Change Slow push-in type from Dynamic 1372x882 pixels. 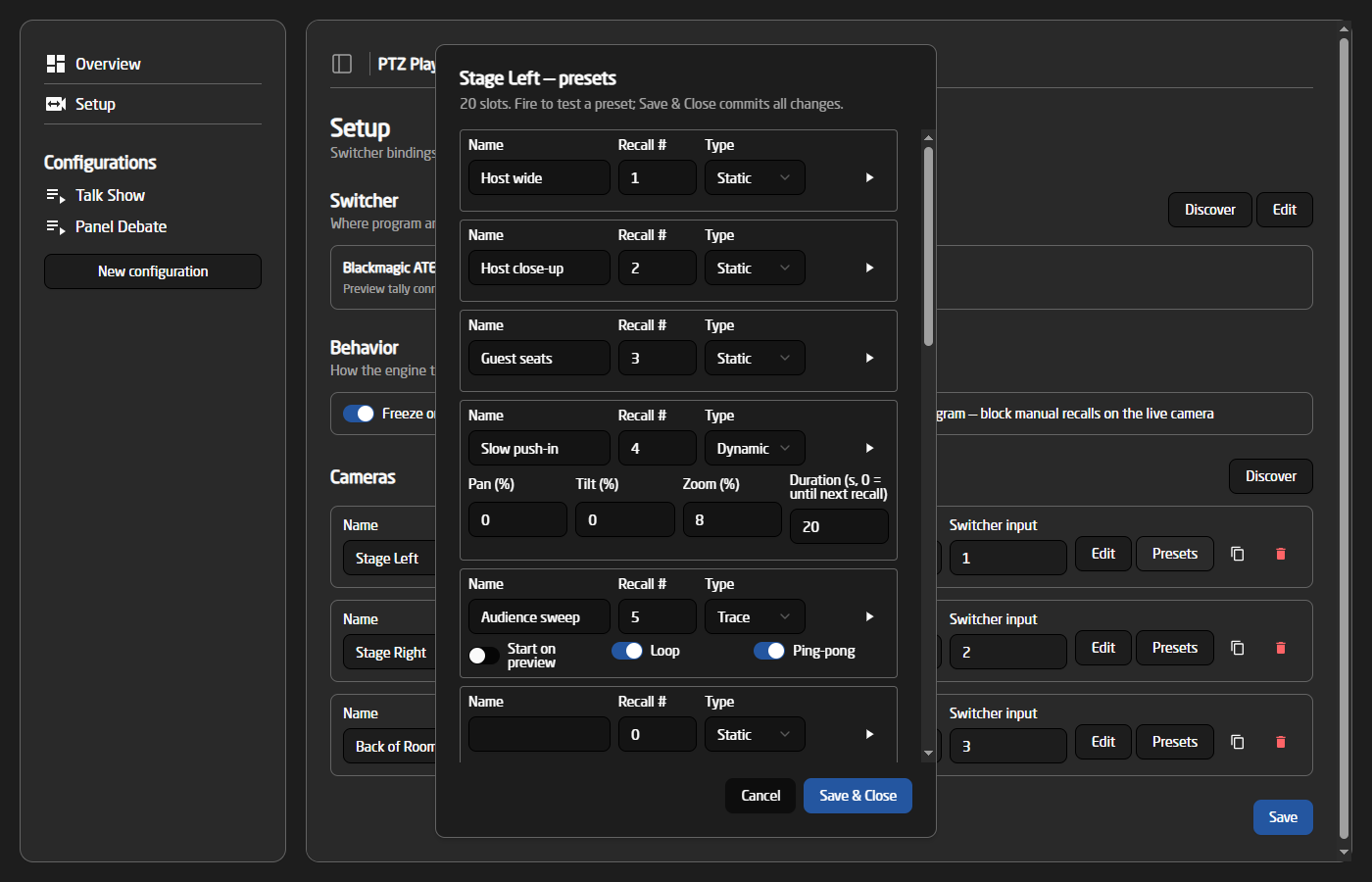(755, 448)
